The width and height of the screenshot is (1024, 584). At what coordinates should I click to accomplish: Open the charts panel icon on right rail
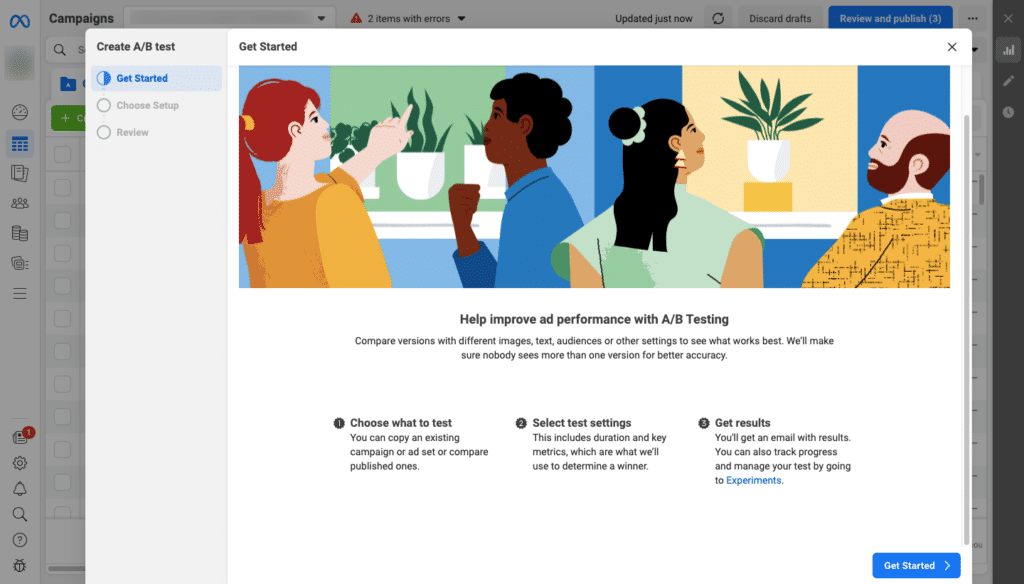tap(1008, 50)
